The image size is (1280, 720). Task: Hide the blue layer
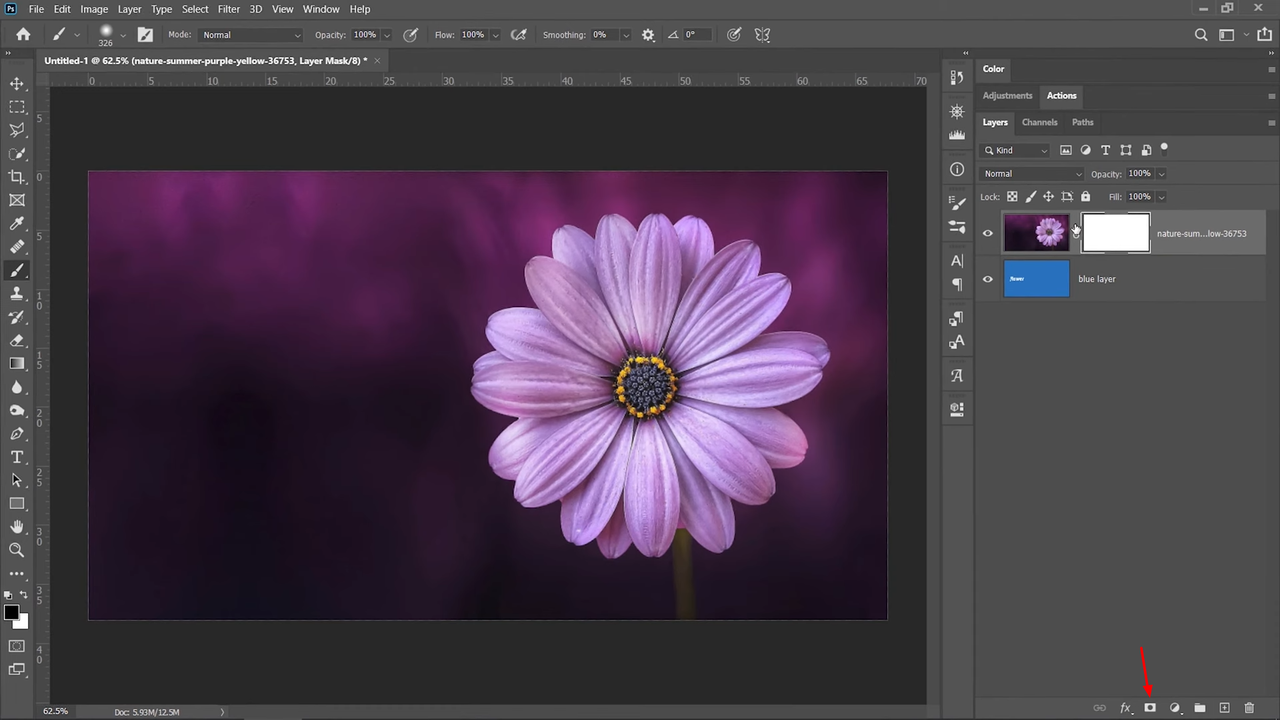(987, 278)
